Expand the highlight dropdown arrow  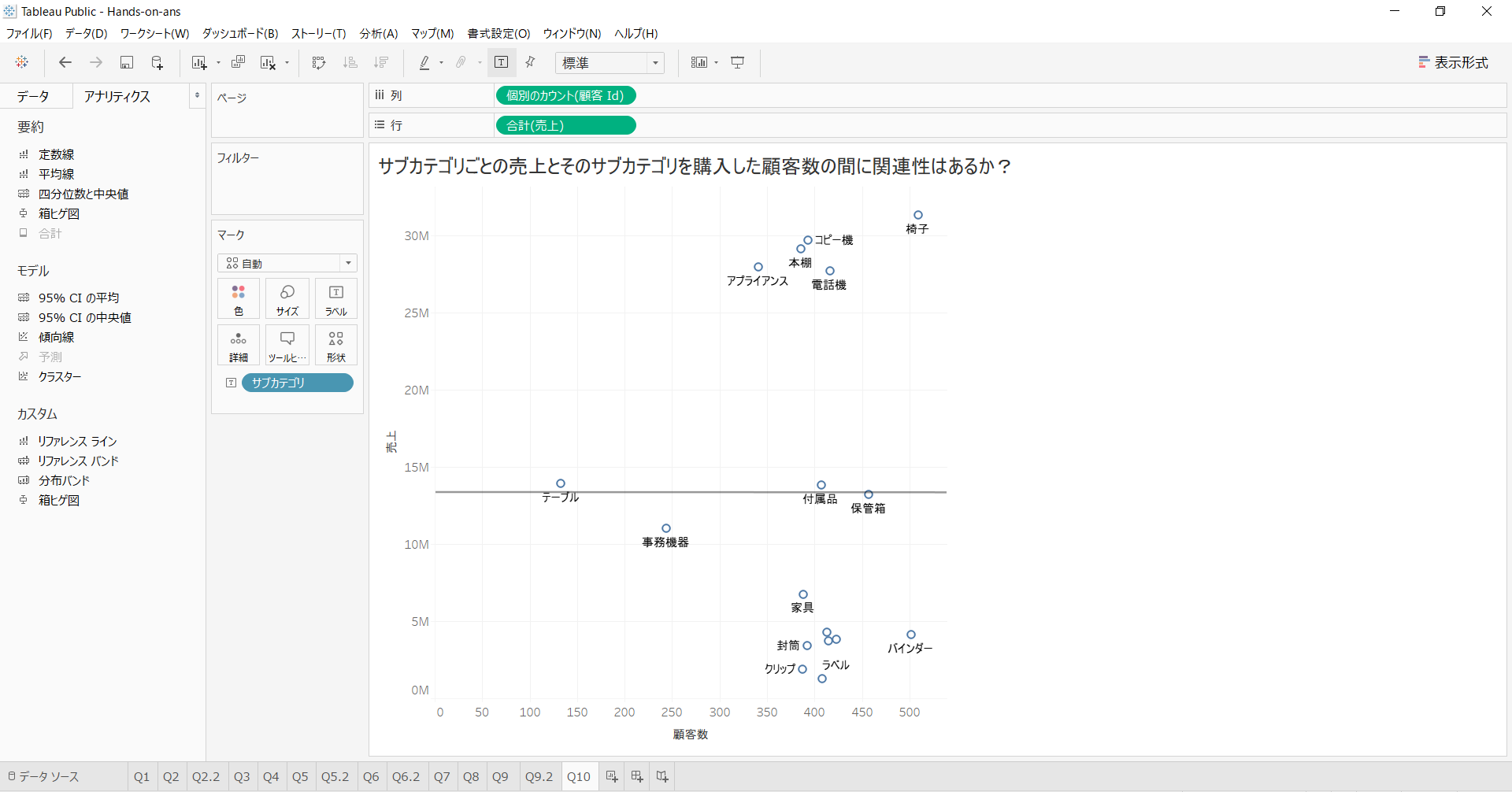[441, 63]
